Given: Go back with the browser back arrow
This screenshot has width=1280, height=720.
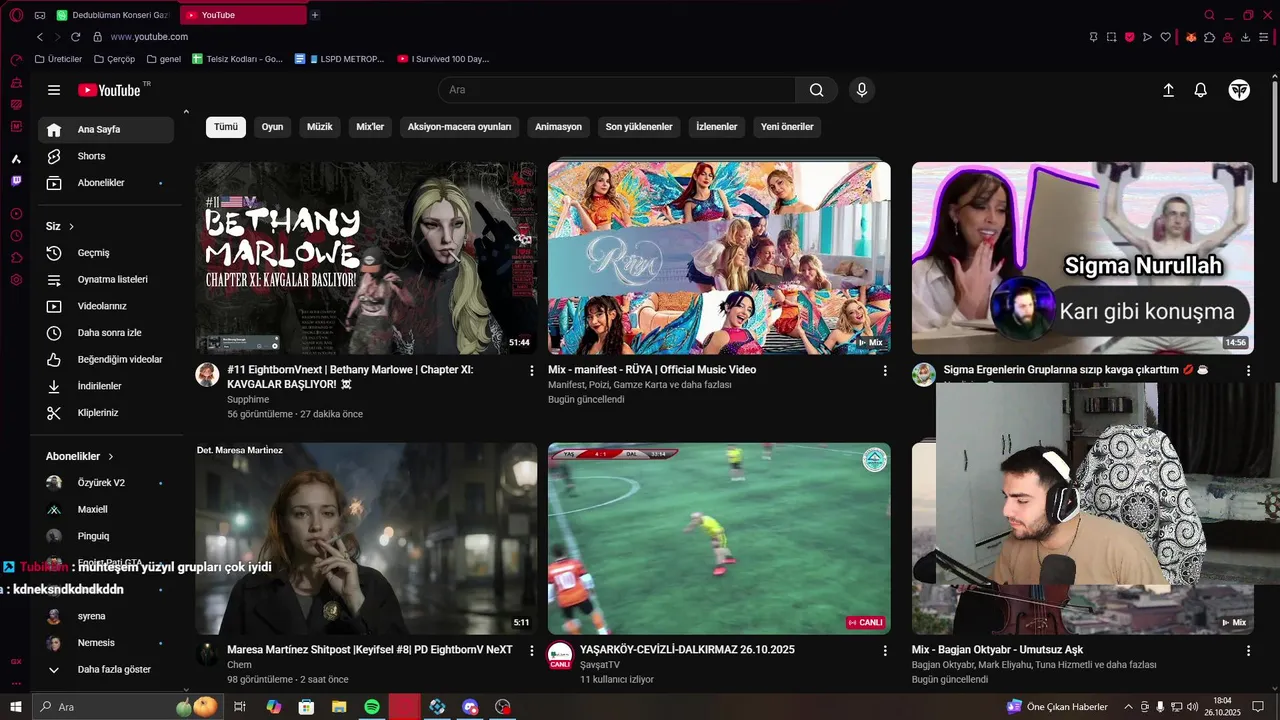Looking at the screenshot, I should 40,37.
